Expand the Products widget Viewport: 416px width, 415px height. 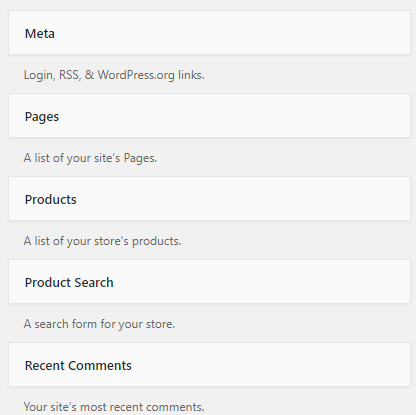(209, 198)
